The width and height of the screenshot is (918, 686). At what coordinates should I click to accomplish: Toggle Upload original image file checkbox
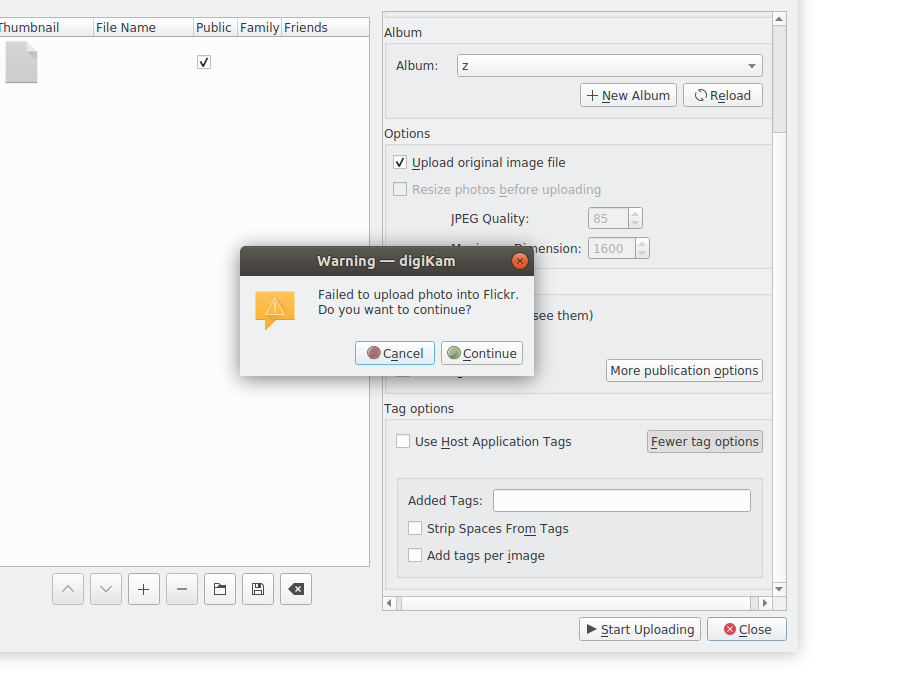tap(401, 163)
